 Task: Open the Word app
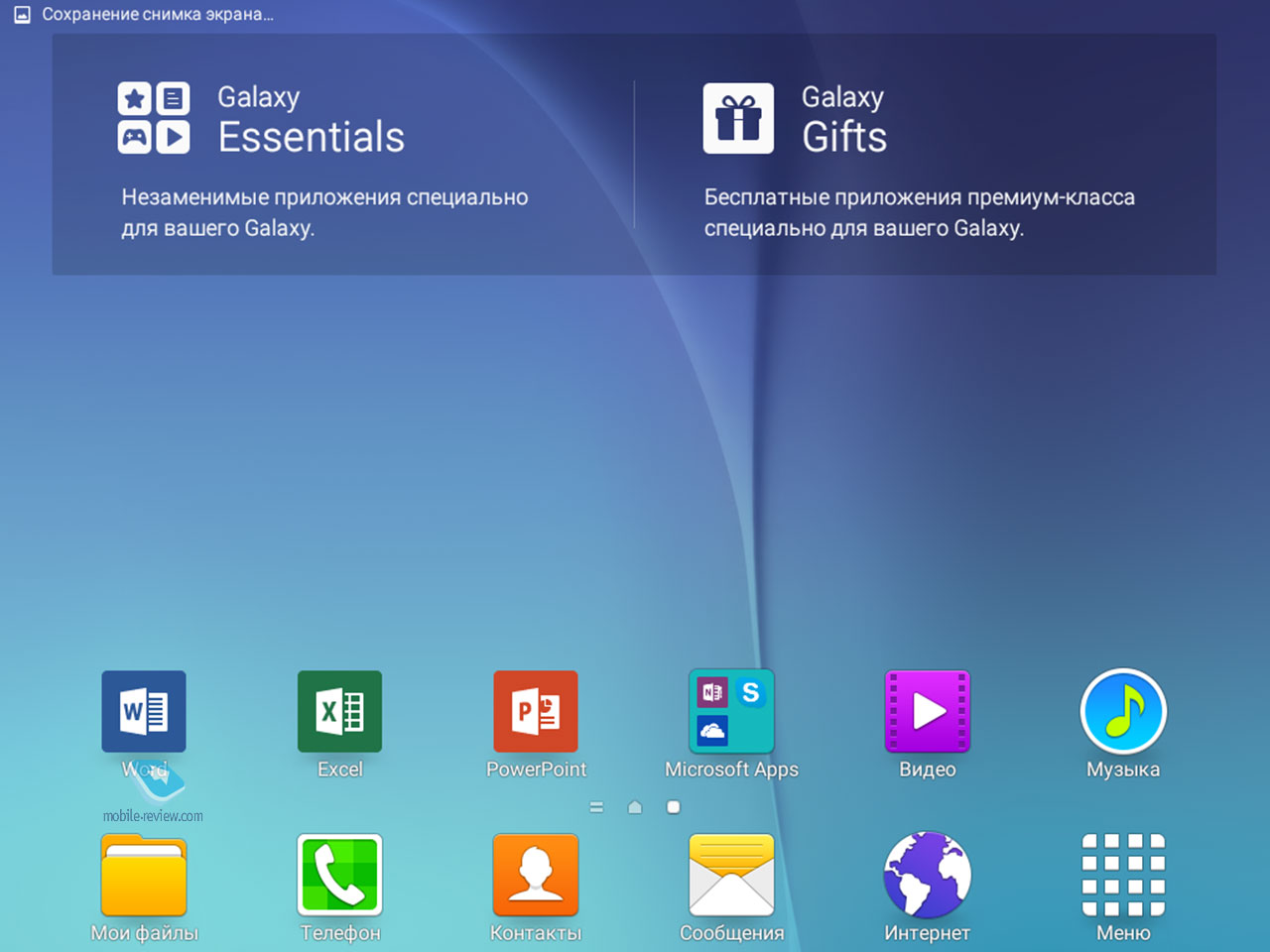click(x=144, y=711)
